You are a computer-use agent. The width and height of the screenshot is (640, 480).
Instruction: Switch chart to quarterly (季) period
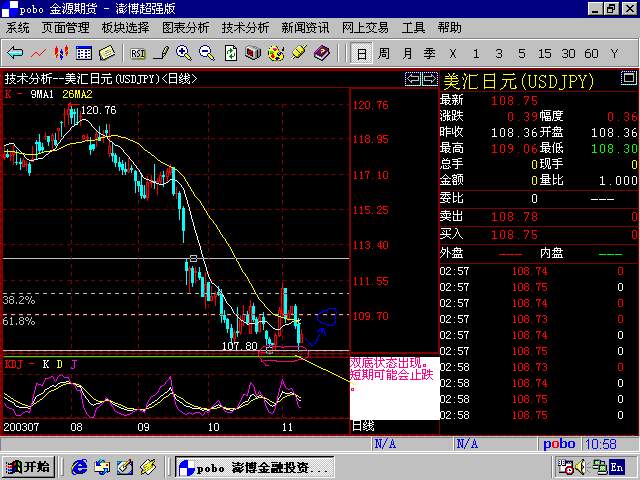tap(429, 53)
